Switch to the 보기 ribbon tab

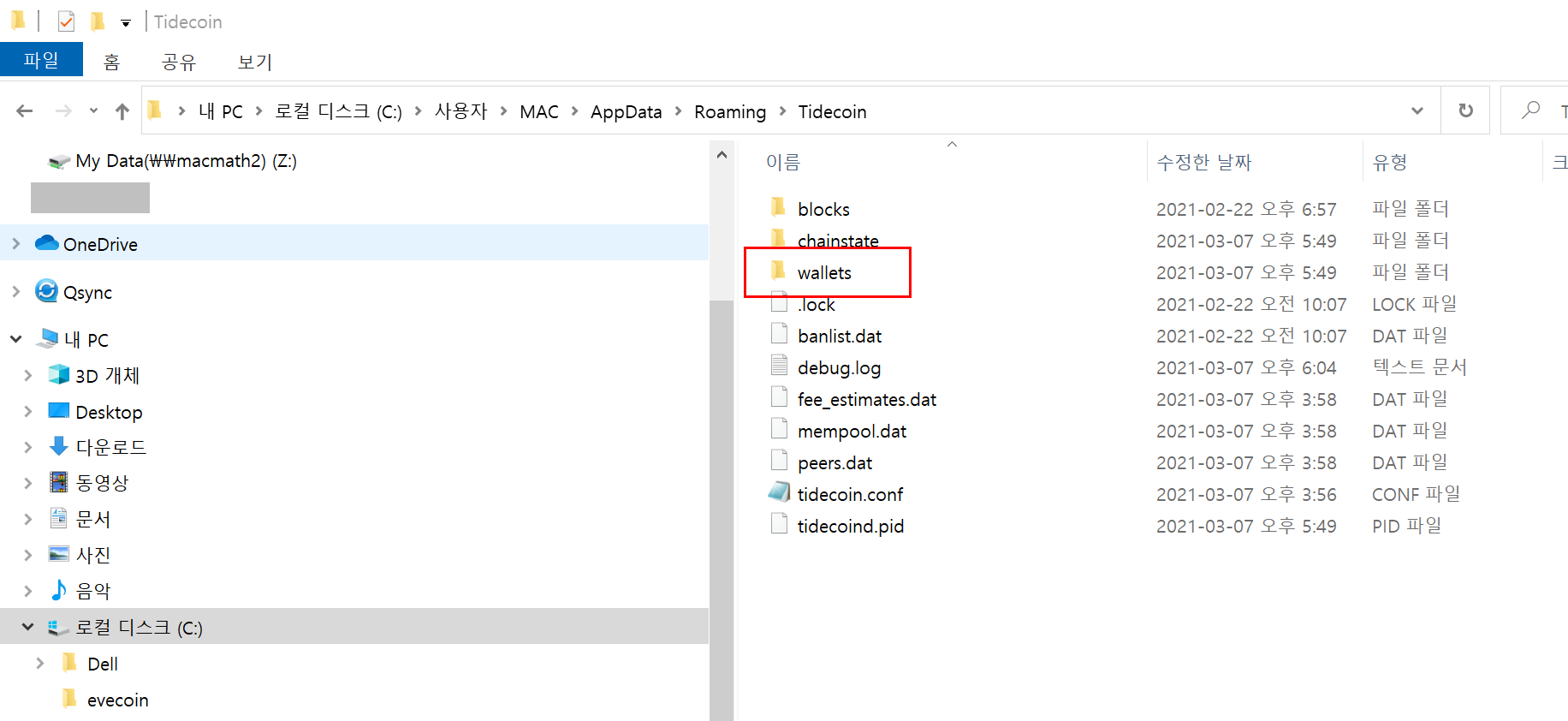click(x=254, y=62)
